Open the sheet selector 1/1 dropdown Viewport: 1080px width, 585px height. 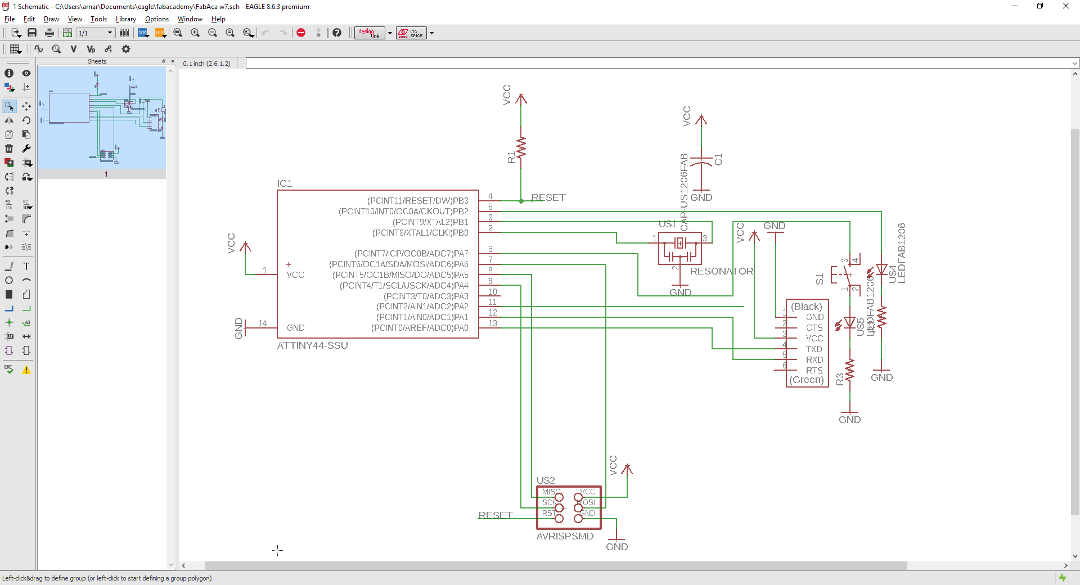point(95,32)
